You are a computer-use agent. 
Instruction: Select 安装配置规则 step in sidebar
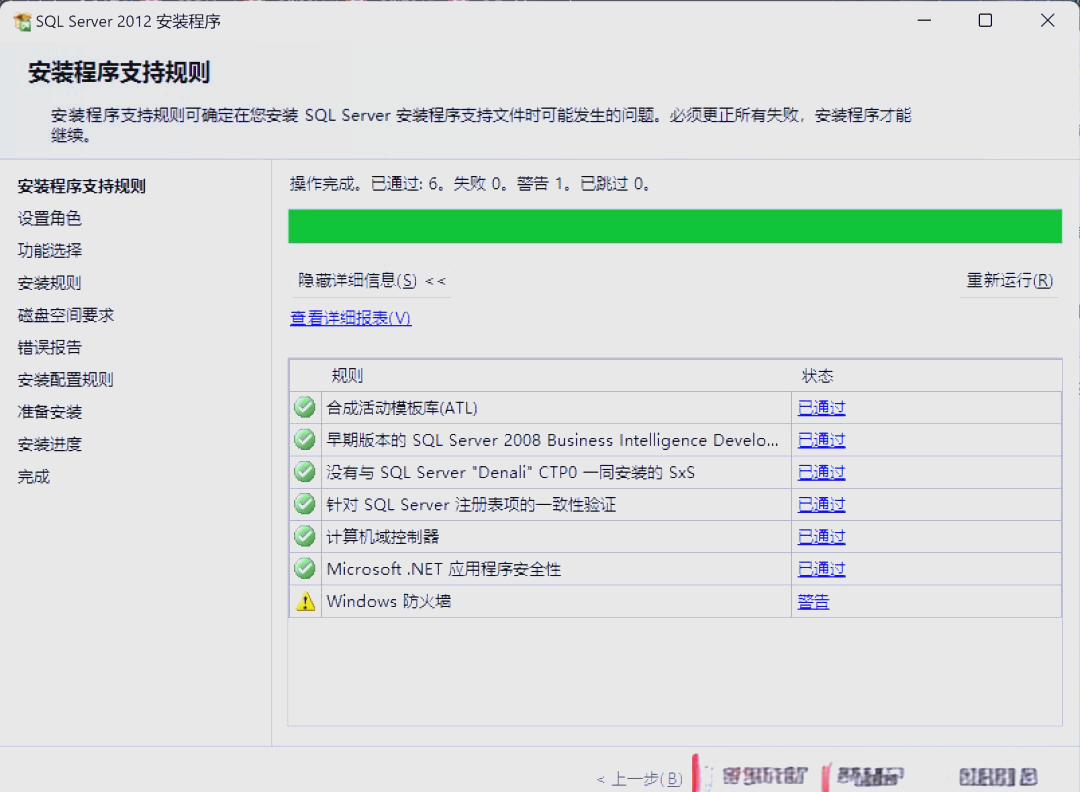[x=65, y=379]
